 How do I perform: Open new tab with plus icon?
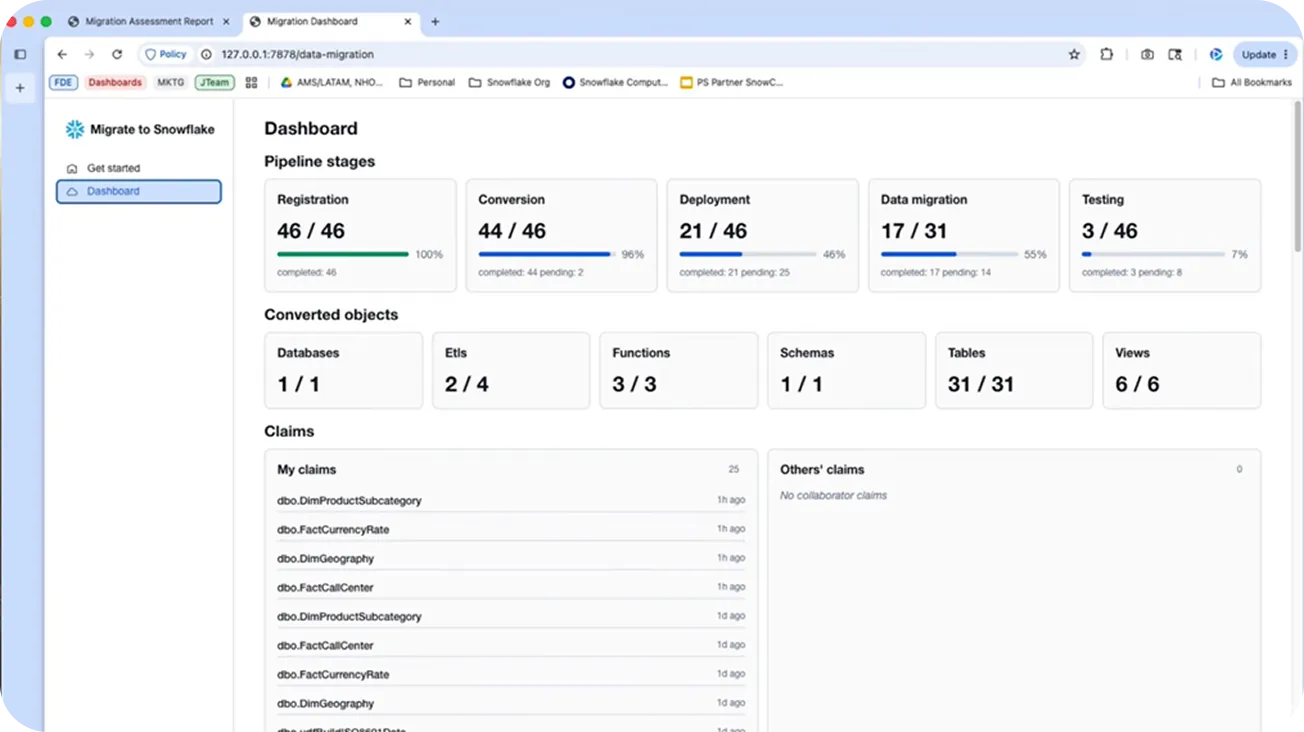coord(435,22)
